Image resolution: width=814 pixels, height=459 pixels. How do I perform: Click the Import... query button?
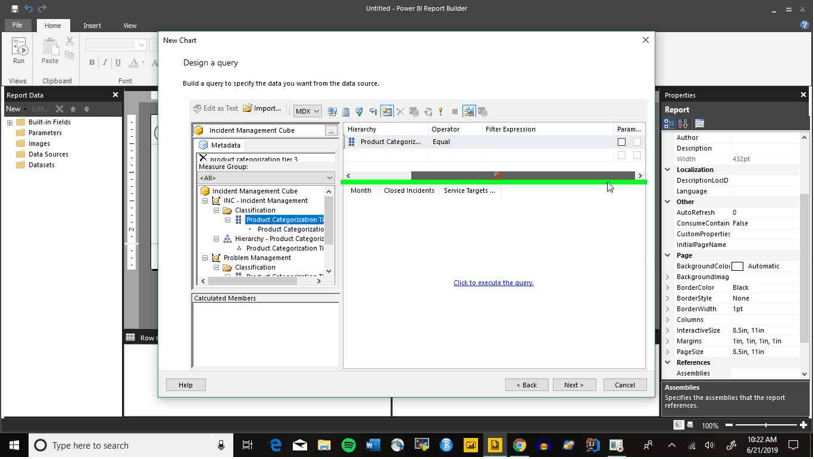[x=262, y=109]
